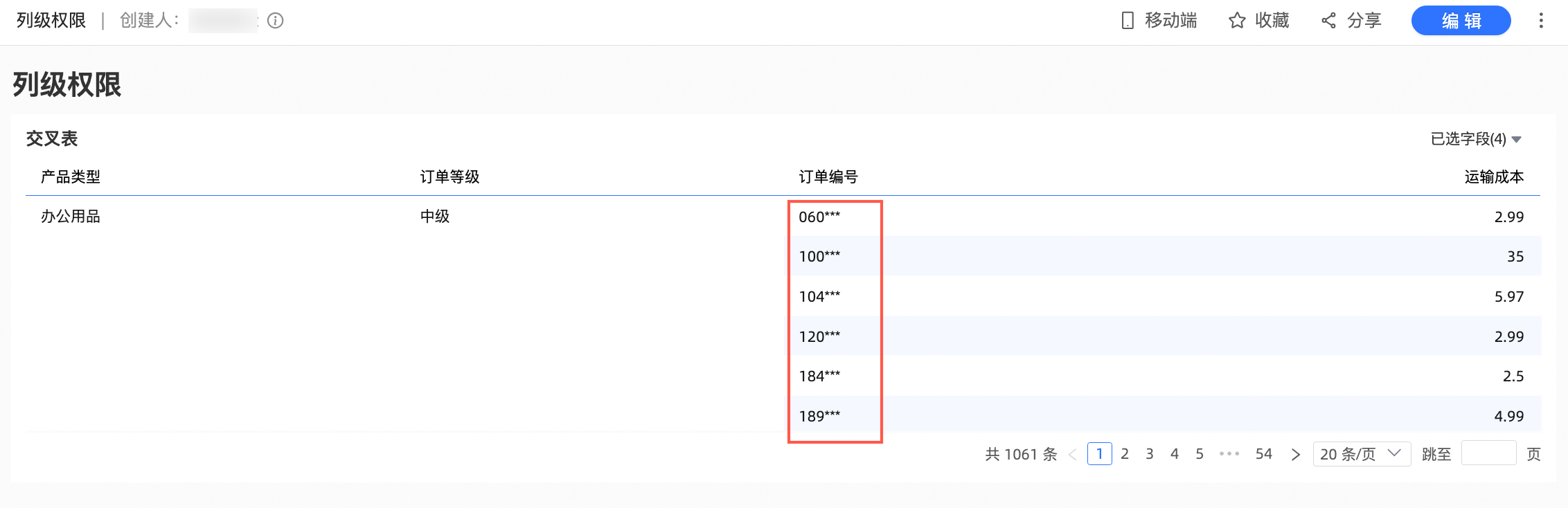Jump to page 54
The height and width of the screenshot is (508, 1568).
tap(1264, 454)
